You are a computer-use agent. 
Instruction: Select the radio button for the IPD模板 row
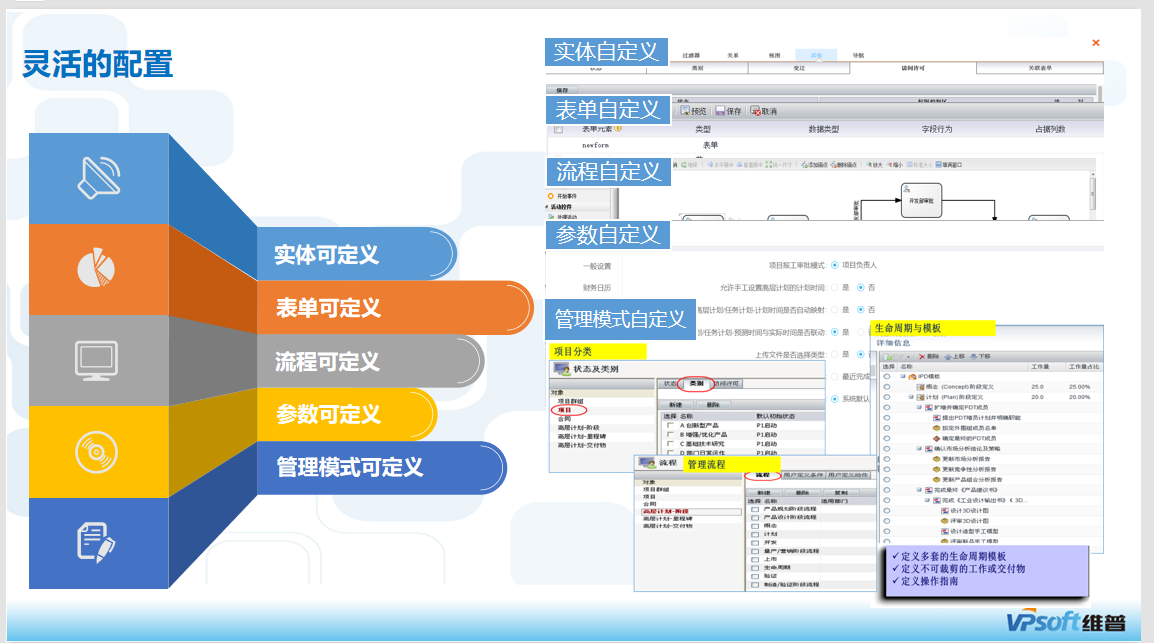887,376
